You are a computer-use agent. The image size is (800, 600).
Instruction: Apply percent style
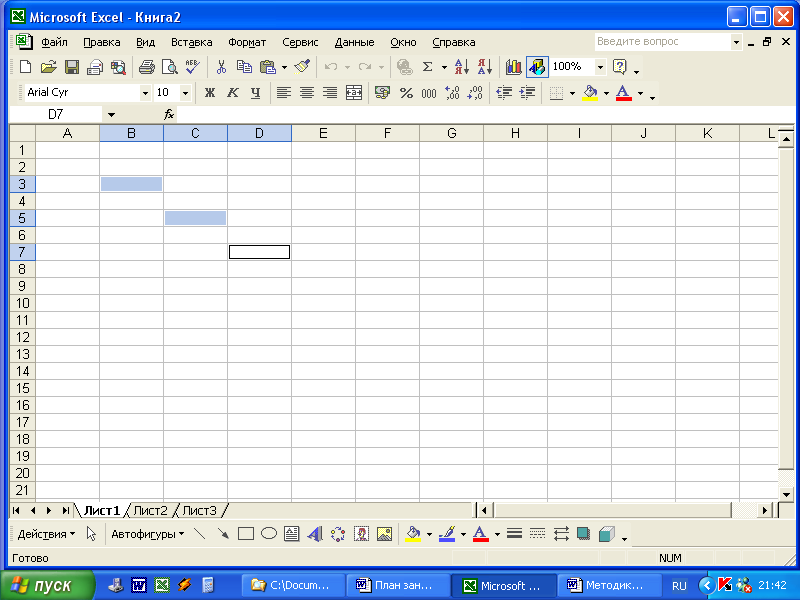[x=406, y=93]
